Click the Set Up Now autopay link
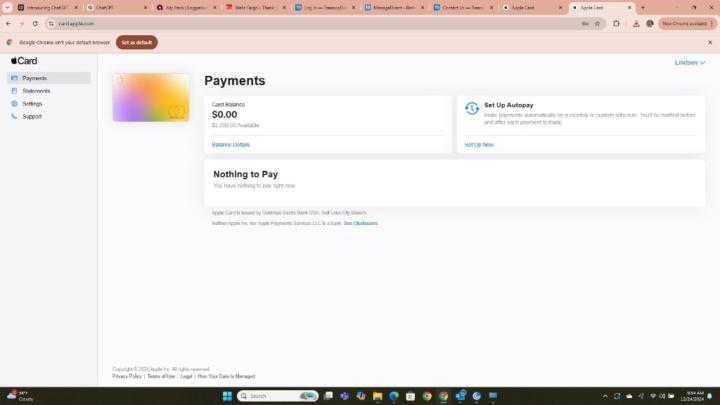720x405 pixels. point(479,145)
